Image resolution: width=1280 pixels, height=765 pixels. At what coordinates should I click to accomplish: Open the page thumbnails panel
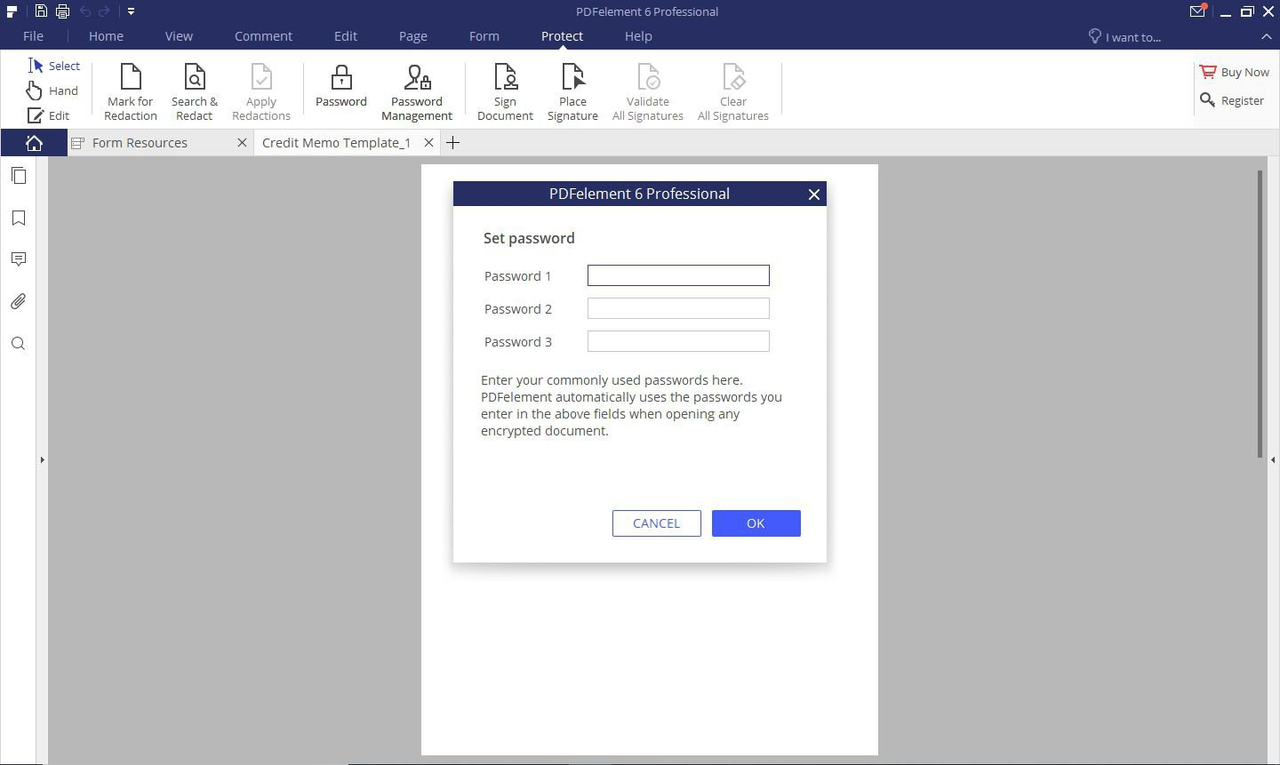(18, 176)
